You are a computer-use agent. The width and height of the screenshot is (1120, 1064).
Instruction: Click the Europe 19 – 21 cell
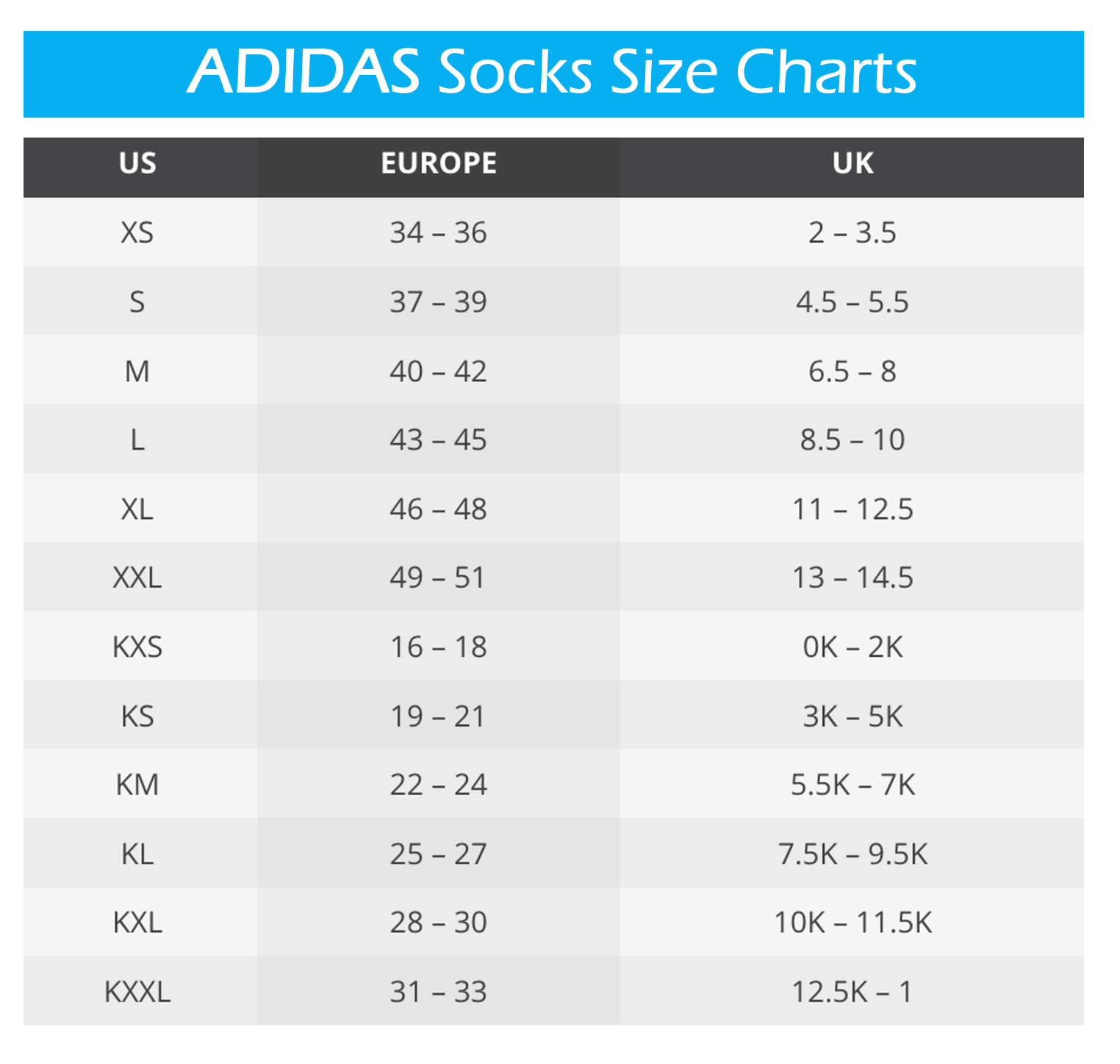(439, 716)
